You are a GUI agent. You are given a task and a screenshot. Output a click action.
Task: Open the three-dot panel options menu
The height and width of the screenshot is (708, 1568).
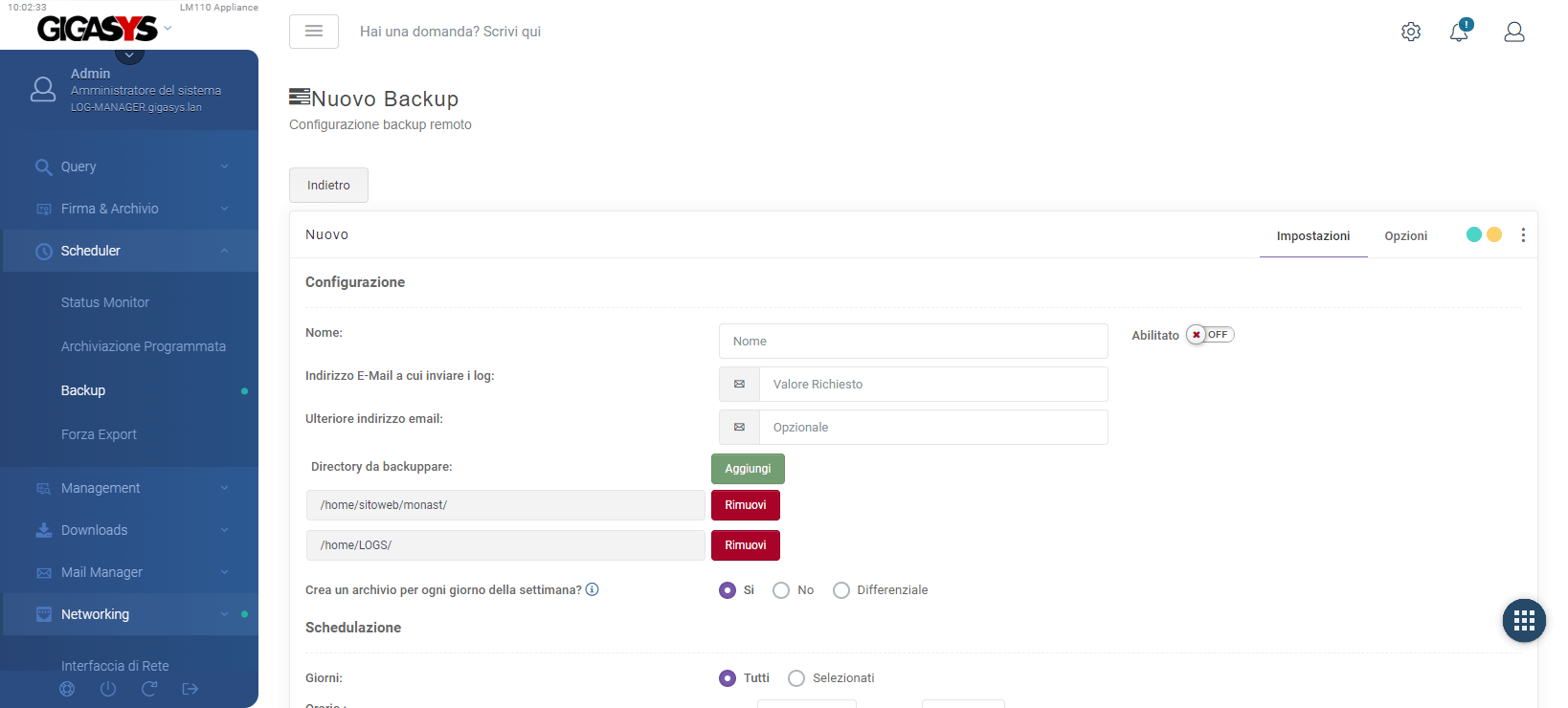click(1523, 235)
